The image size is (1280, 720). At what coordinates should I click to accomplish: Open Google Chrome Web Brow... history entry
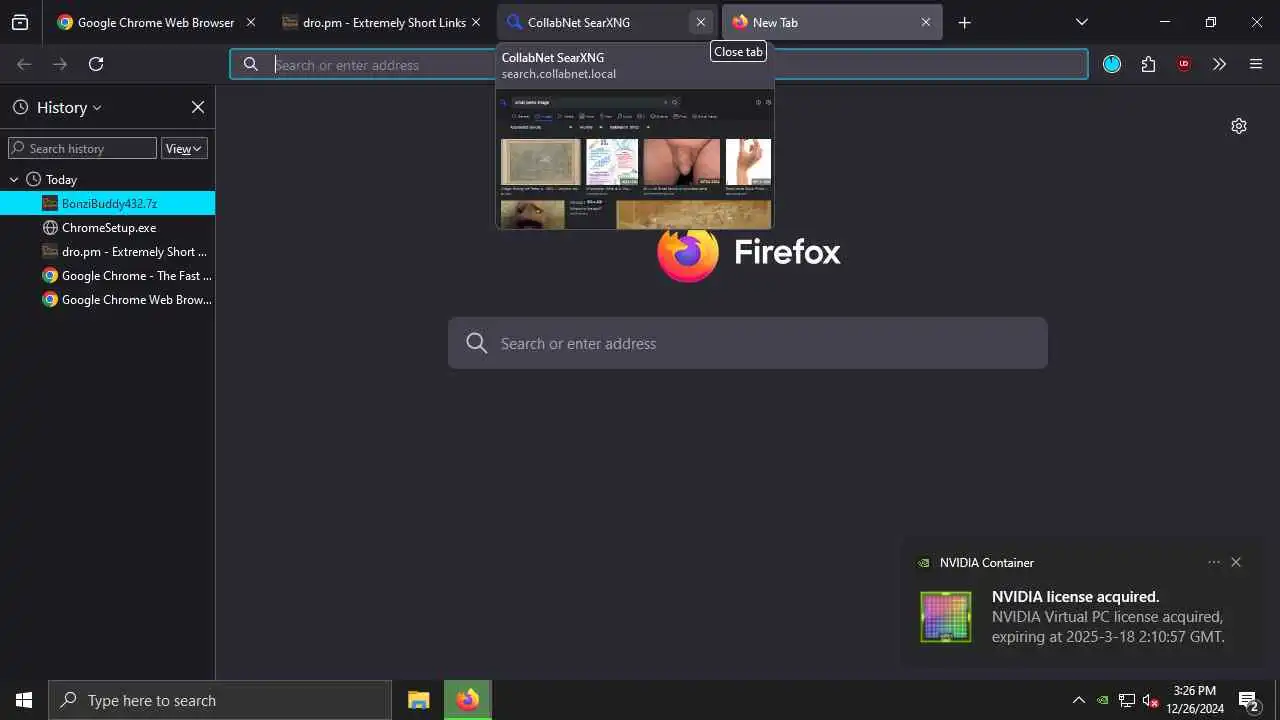click(108, 299)
